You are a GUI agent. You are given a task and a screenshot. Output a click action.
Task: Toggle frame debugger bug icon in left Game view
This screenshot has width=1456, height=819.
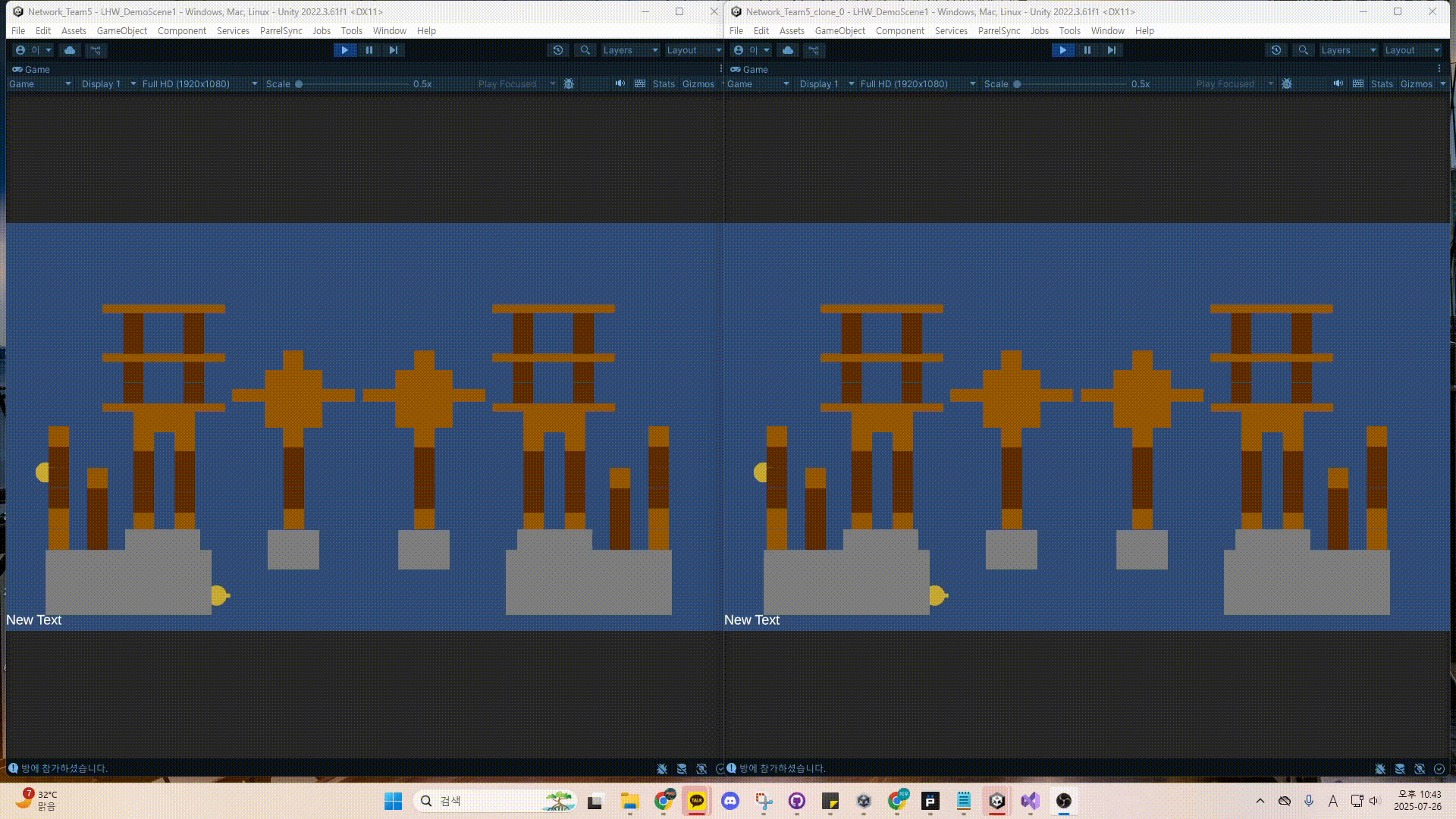(x=569, y=83)
